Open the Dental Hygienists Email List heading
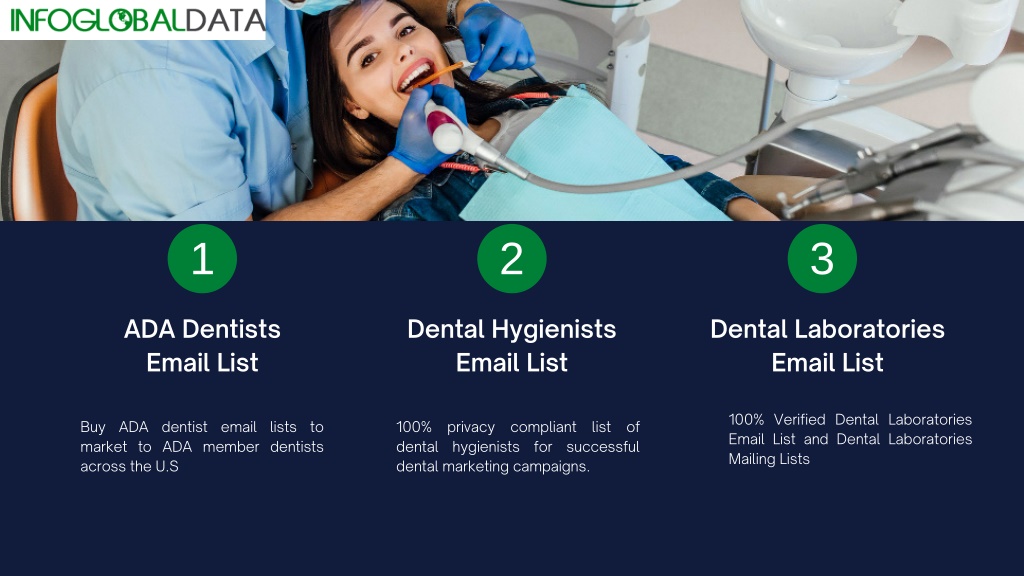This screenshot has width=1024, height=576. pyautogui.click(x=512, y=345)
